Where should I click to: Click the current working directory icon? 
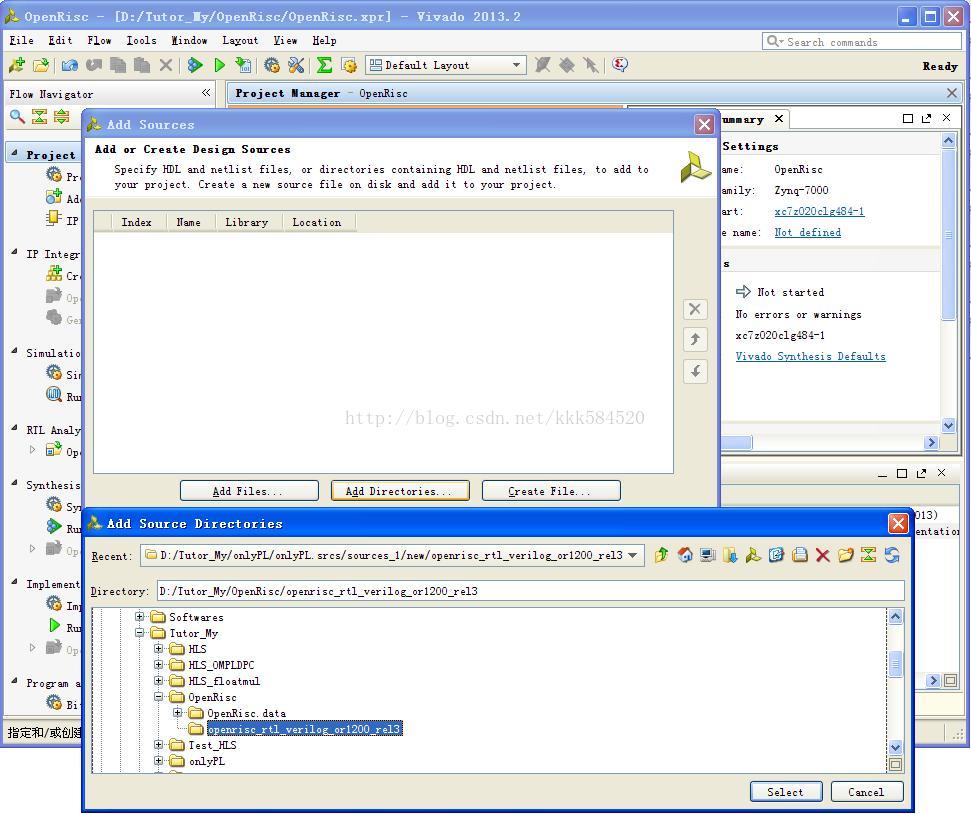click(x=731, y=555)
